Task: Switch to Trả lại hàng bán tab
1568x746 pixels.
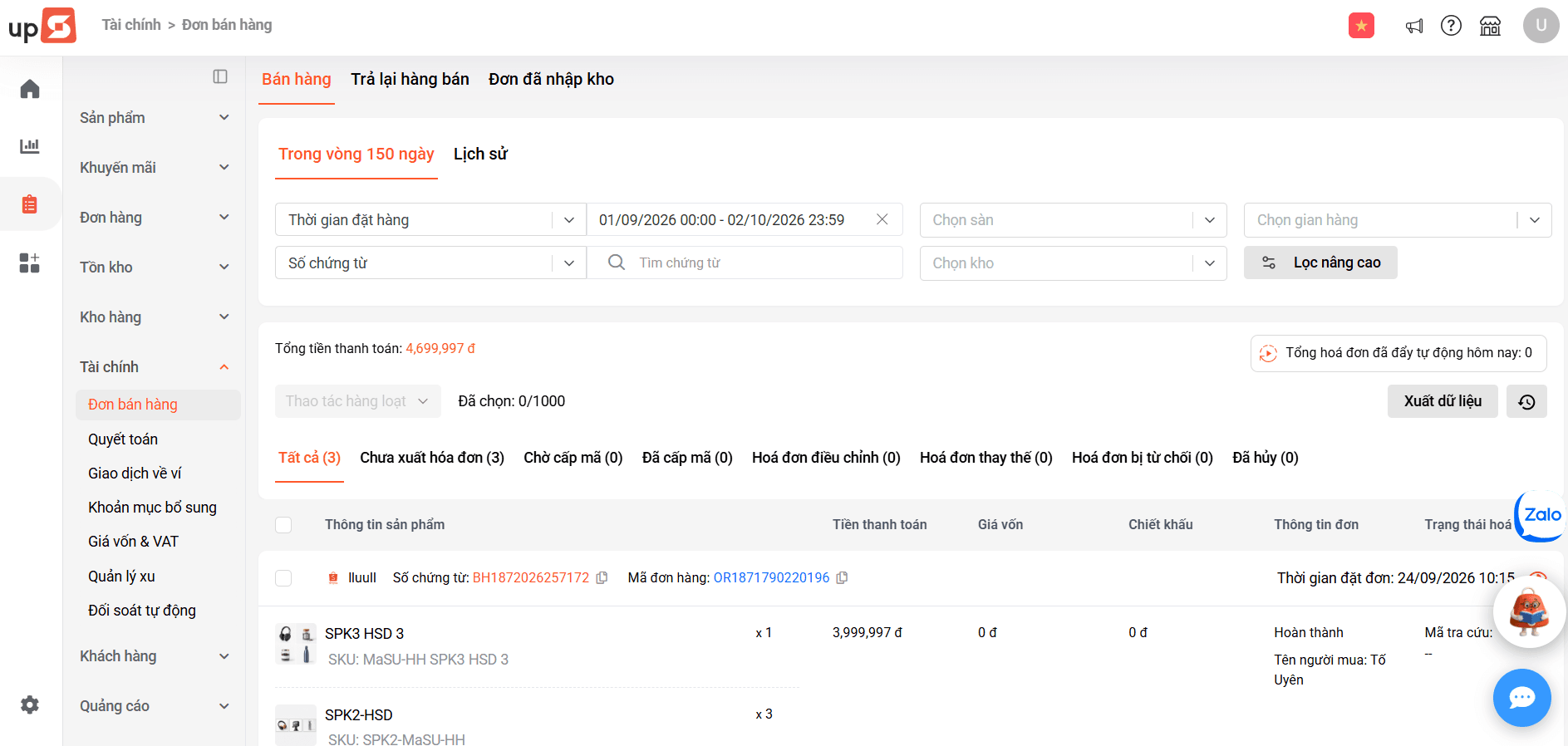Action: (410, 79)
